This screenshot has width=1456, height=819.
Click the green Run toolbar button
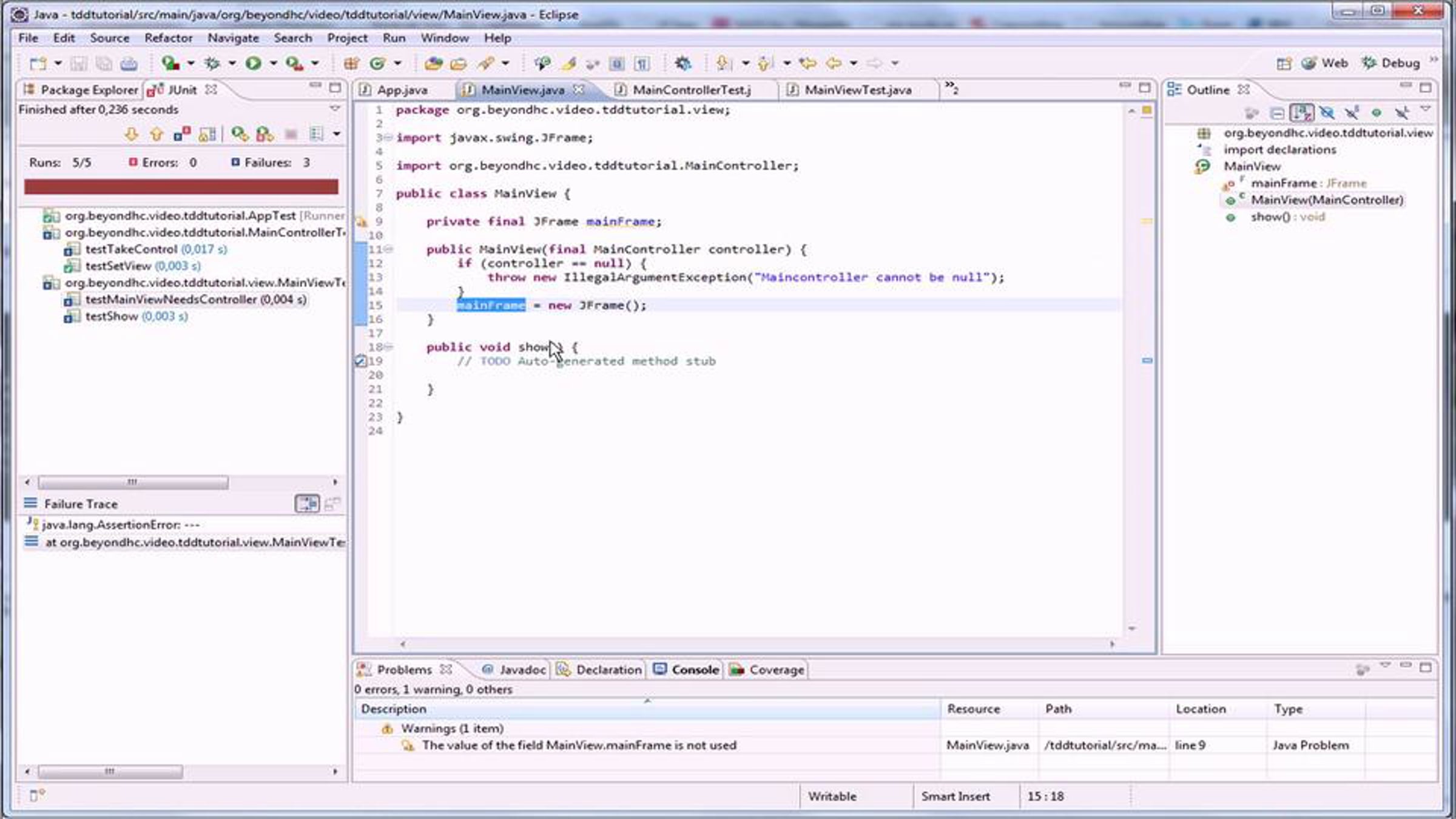coord(254,63)
